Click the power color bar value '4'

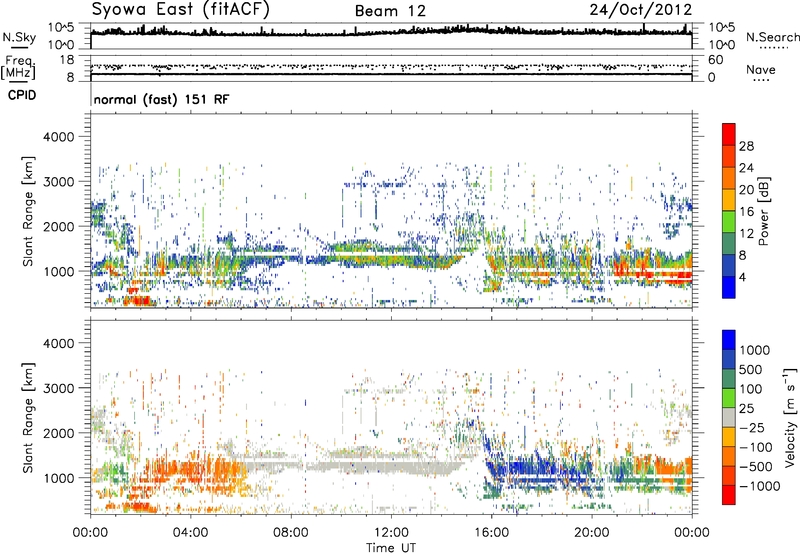point(742,277)
